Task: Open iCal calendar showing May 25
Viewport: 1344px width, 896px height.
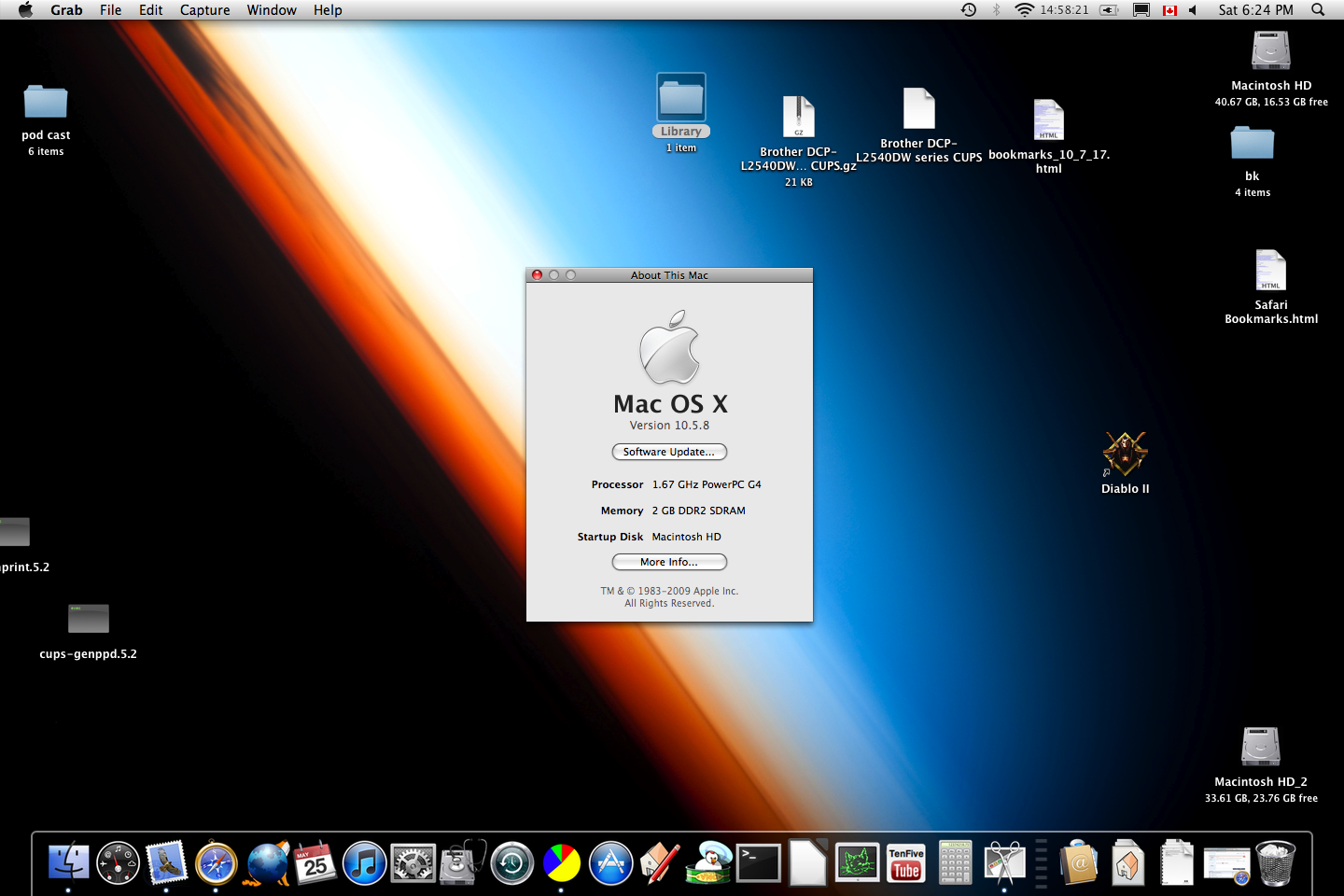Action: click(x=315, y=862)
